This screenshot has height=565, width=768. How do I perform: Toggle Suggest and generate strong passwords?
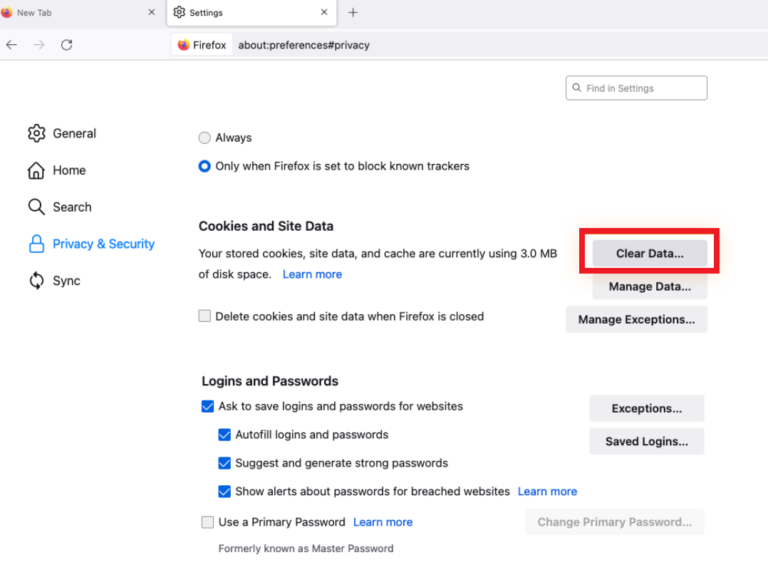225,463
